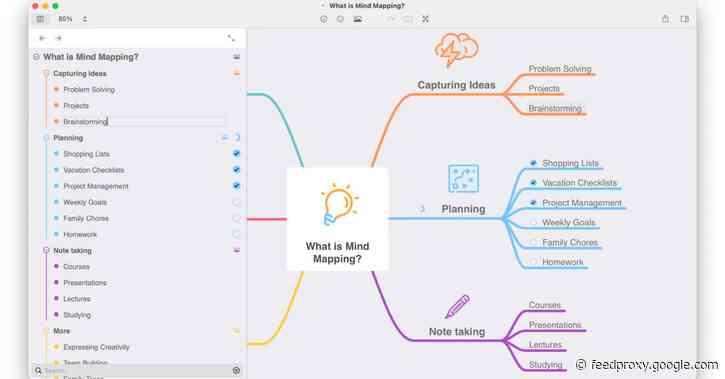Click the root node menu icon in outline
725x379 pixels.
(237, 57)
